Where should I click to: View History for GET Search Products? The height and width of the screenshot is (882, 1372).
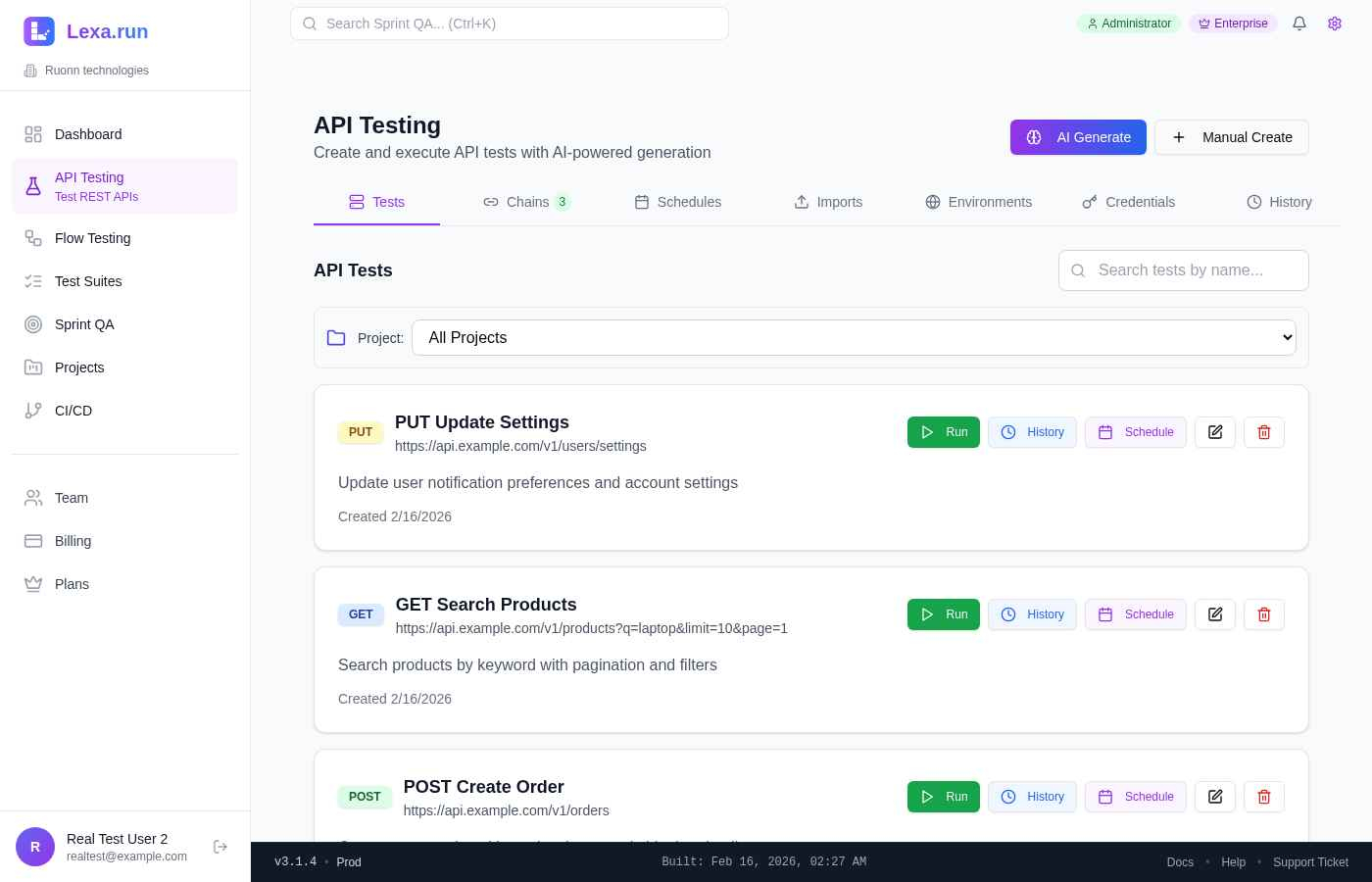[1032, 614]
